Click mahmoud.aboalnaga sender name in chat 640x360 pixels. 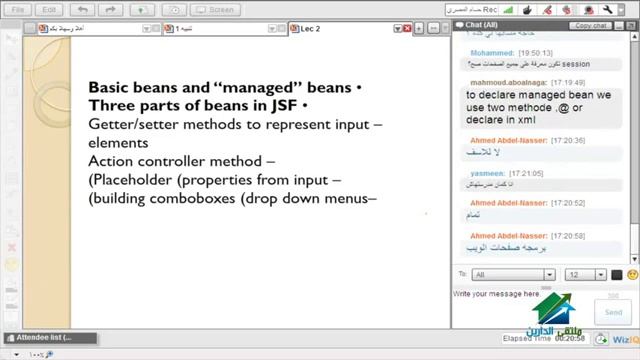click(508, 82)
